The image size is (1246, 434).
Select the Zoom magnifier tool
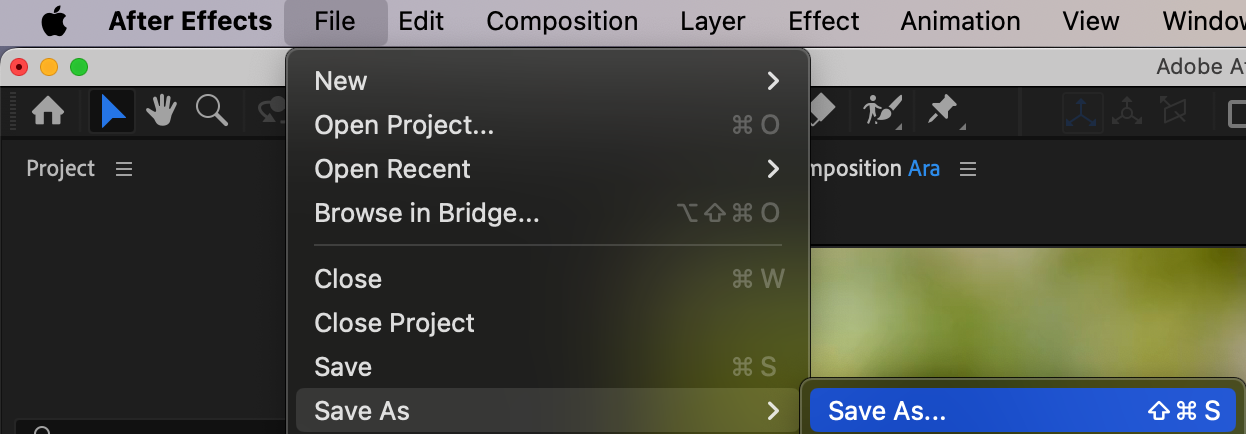212,111
